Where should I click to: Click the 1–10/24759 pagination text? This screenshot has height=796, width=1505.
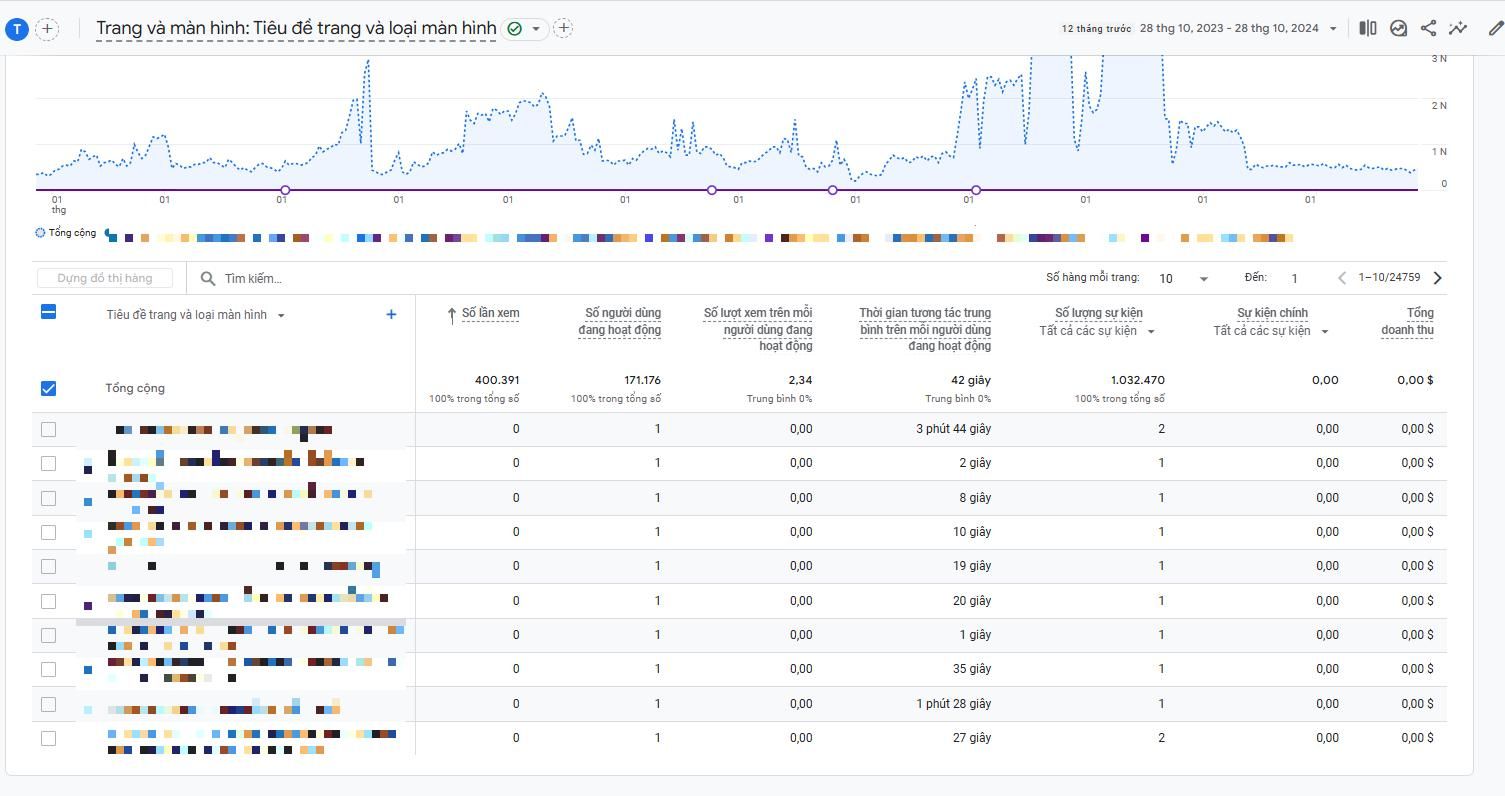tap(1389, 278)
